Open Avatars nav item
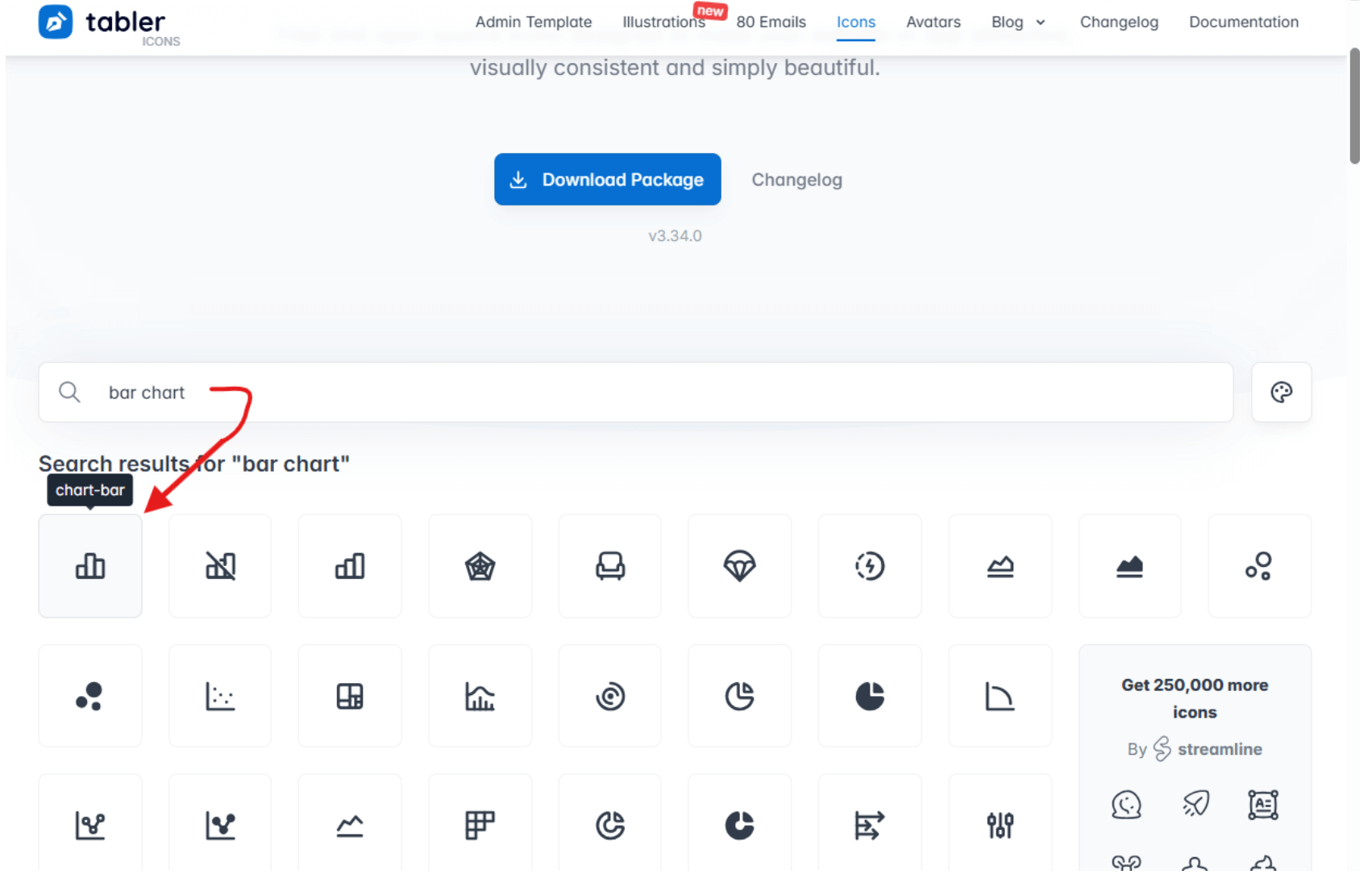 click(933, 22)
